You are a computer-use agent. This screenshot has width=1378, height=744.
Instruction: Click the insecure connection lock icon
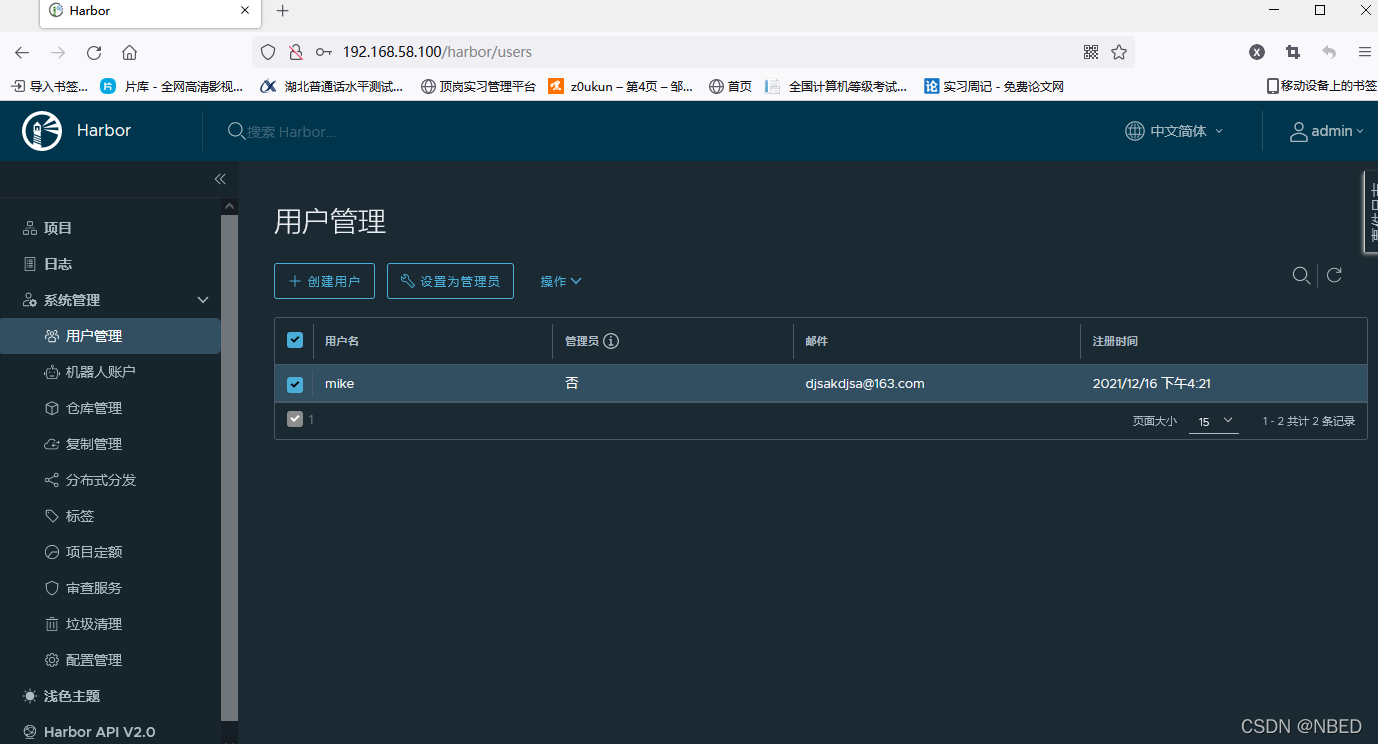pos(295,52)
